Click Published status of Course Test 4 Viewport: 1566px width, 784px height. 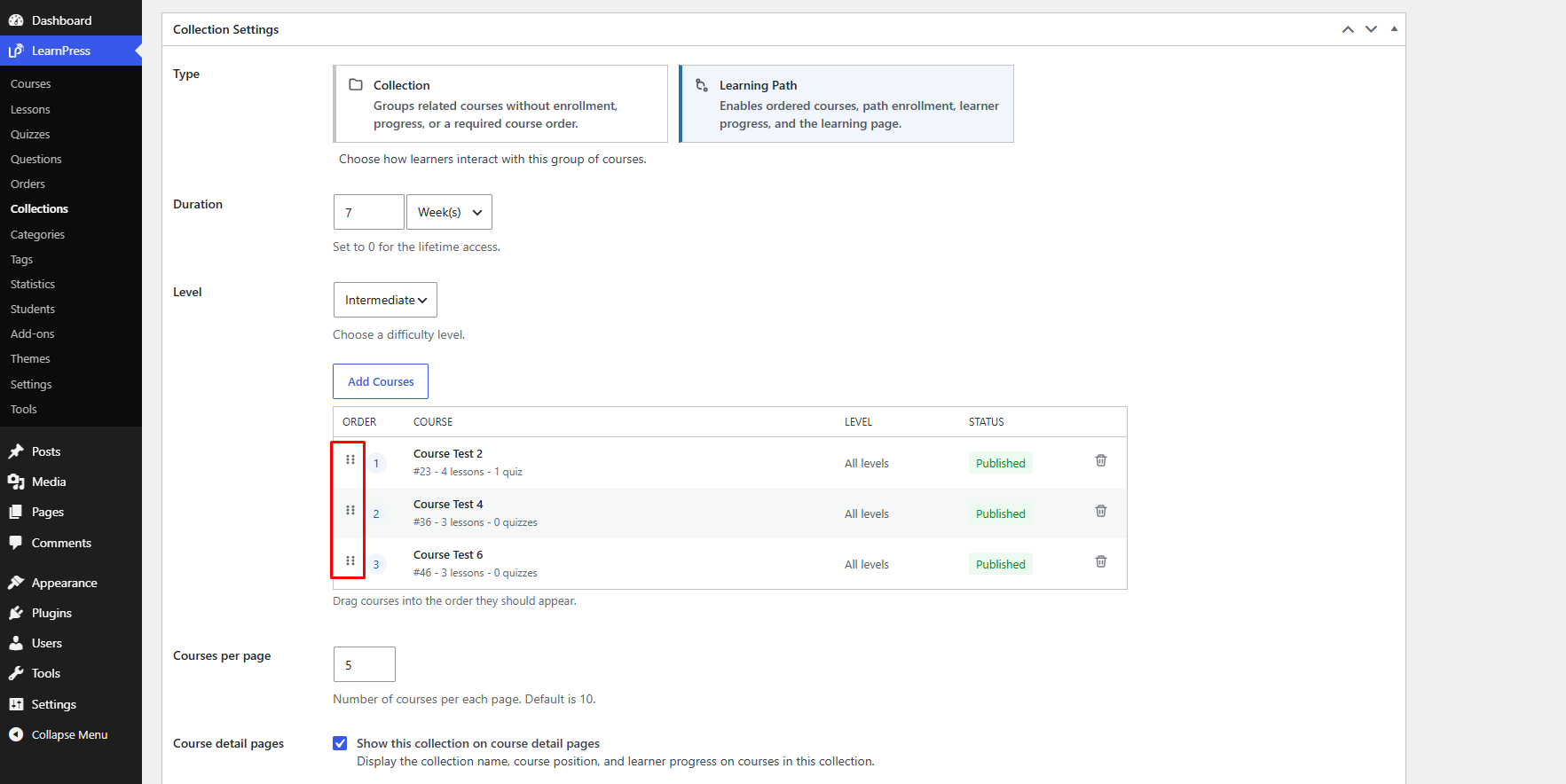coord(1001,514)
